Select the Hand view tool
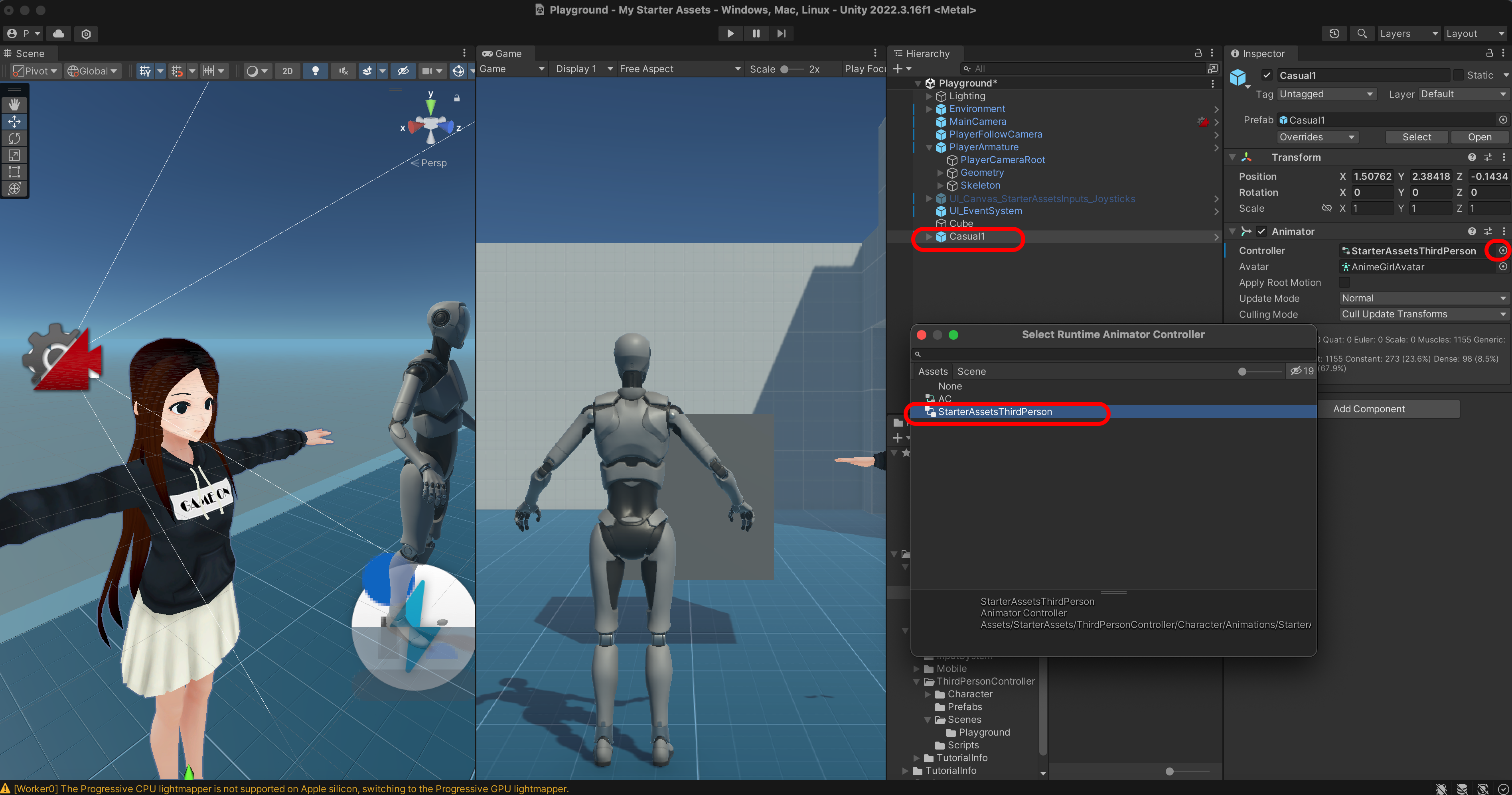Image resolution: width=1512 pixels, height=795 pixels. 14,104
